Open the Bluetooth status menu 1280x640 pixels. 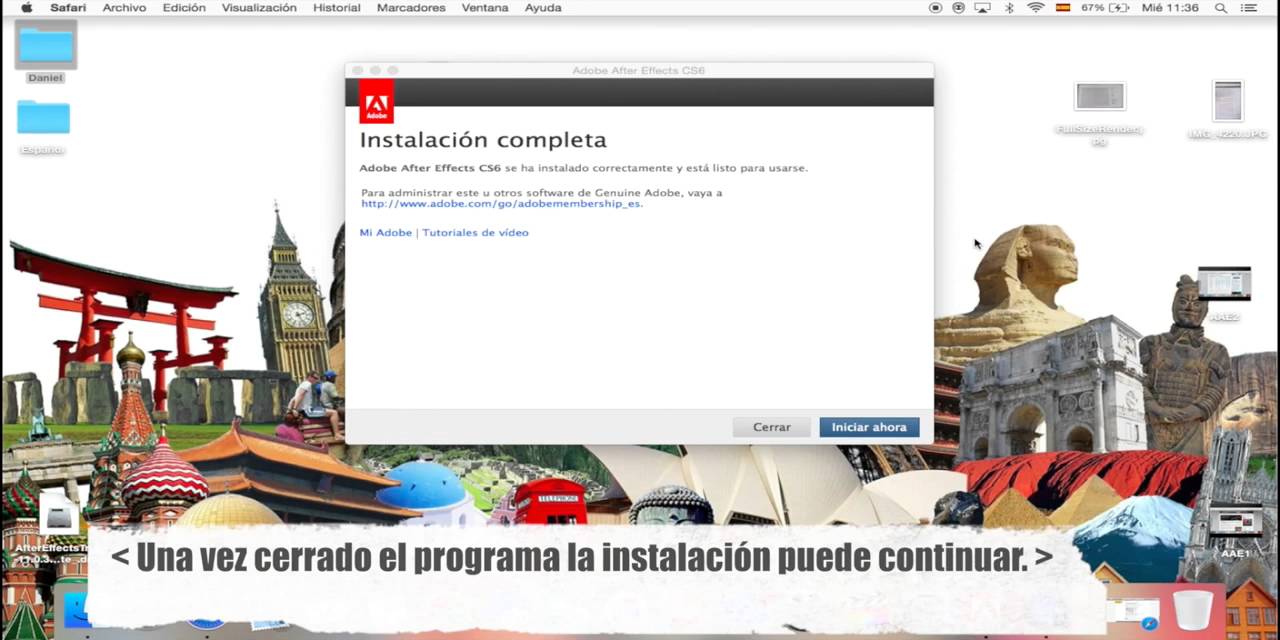(1009, 7)
